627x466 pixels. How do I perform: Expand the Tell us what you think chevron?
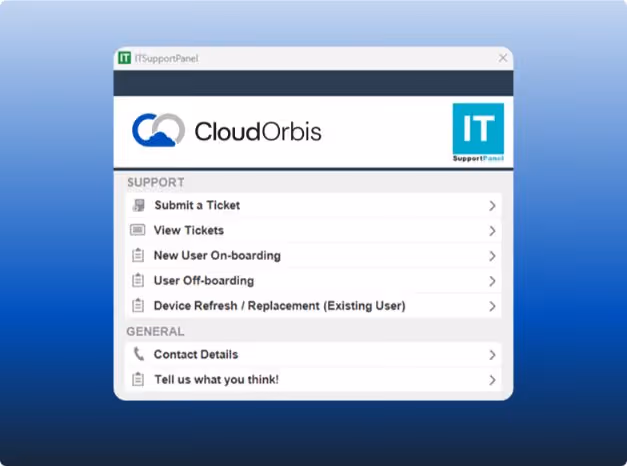point(492,380)
